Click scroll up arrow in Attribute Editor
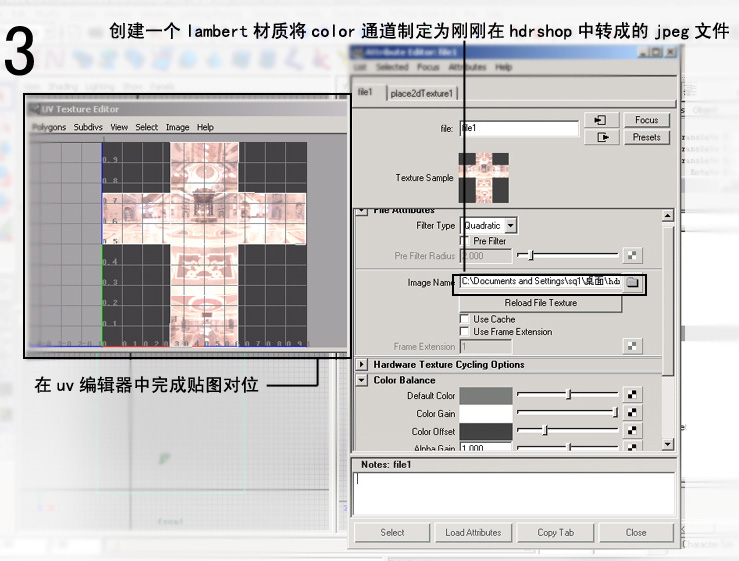The width and height of the screenshot is (739, 561). tap(667, 216)
